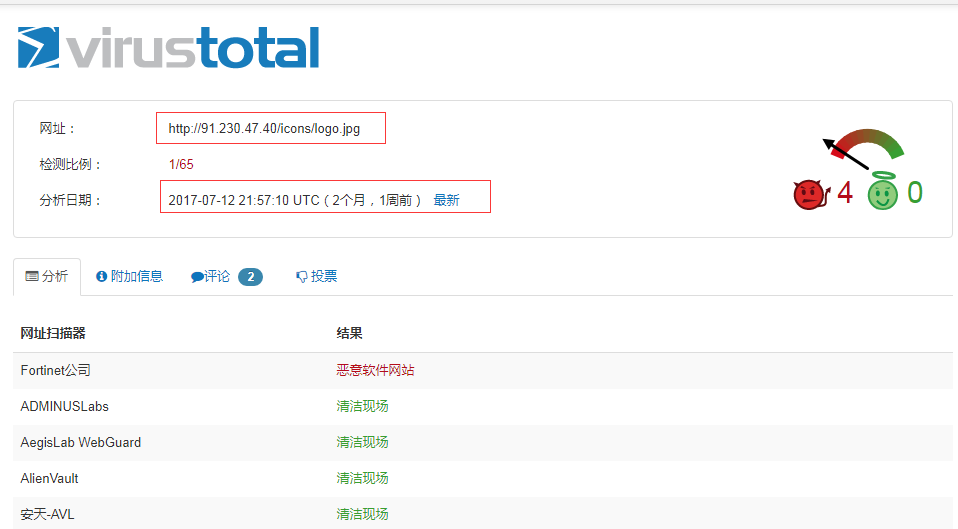Click the URL http://91.230.47.40/icons/logo.jpg
The height and width of the screenshot is (529, 958).
click(264, 129)
